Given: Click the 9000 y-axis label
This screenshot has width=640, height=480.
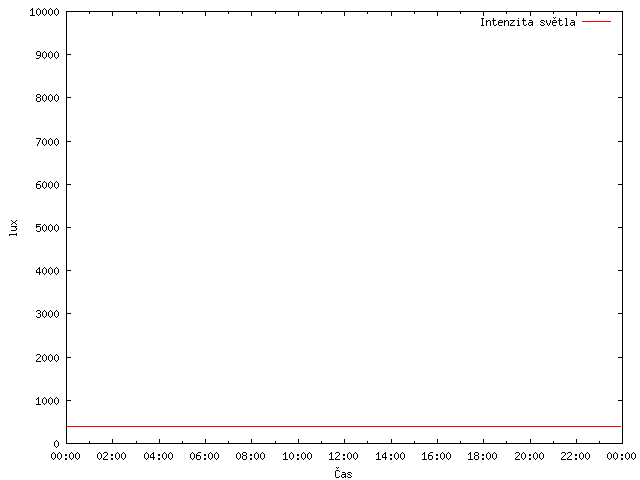Looking at the screenshot, I should click(x=47, y=55).
